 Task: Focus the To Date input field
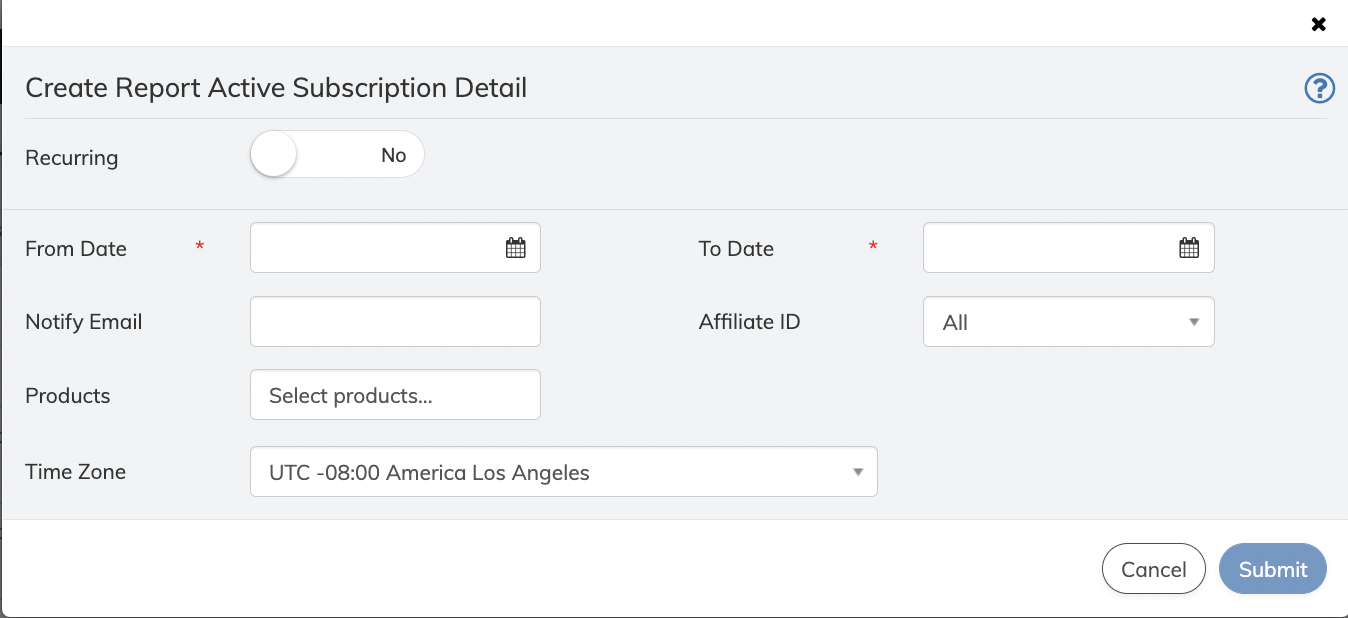tap(1068, 248)
